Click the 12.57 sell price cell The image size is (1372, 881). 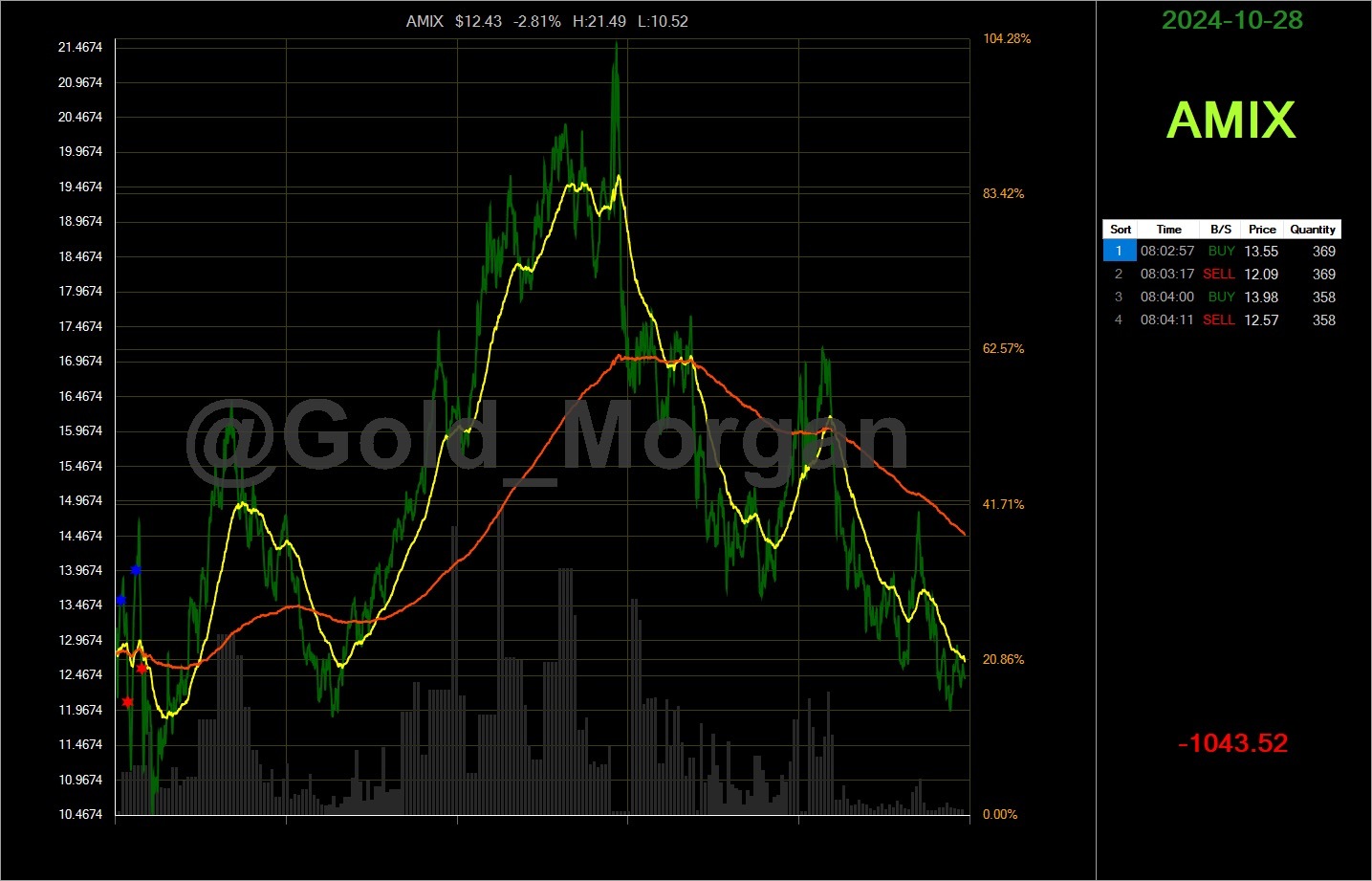(x=1261, y=320)
